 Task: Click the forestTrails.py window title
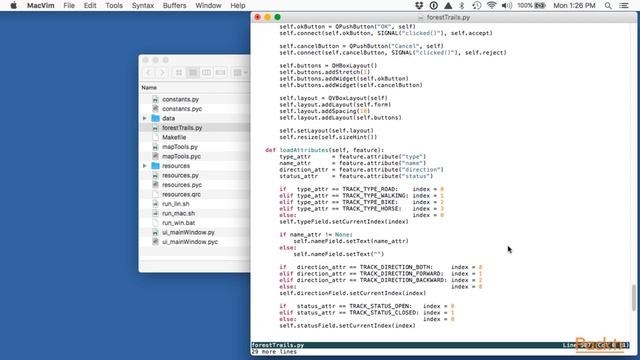point(448,17)
